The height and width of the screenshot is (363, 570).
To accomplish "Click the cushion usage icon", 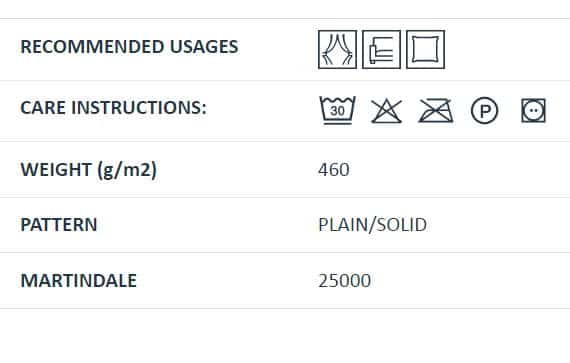I will (x=425, y=49).
